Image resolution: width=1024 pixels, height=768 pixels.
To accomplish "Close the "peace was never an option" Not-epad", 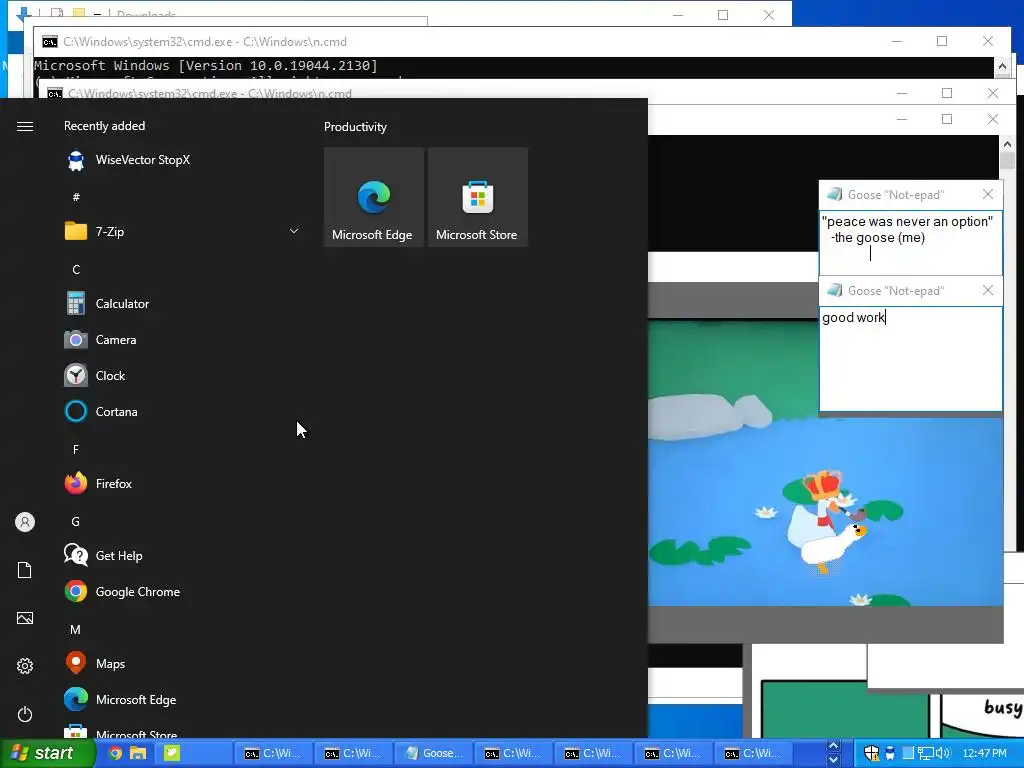I will tap(988, 195).
